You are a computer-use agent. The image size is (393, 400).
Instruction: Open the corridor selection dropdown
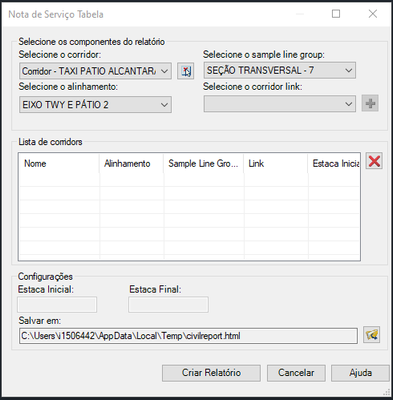coord(95,71)
